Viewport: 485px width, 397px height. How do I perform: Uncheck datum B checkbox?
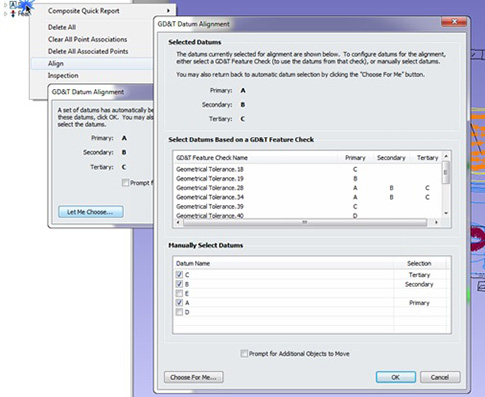179,284
